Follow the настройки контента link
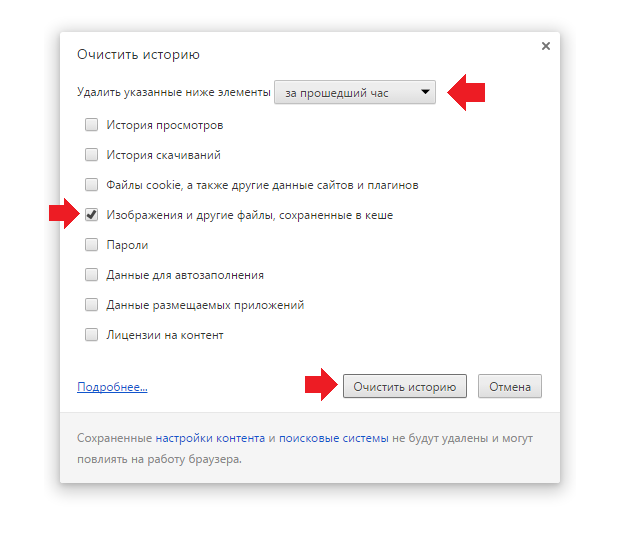Viewport: 620px width, 534px height. click(210, 439)
